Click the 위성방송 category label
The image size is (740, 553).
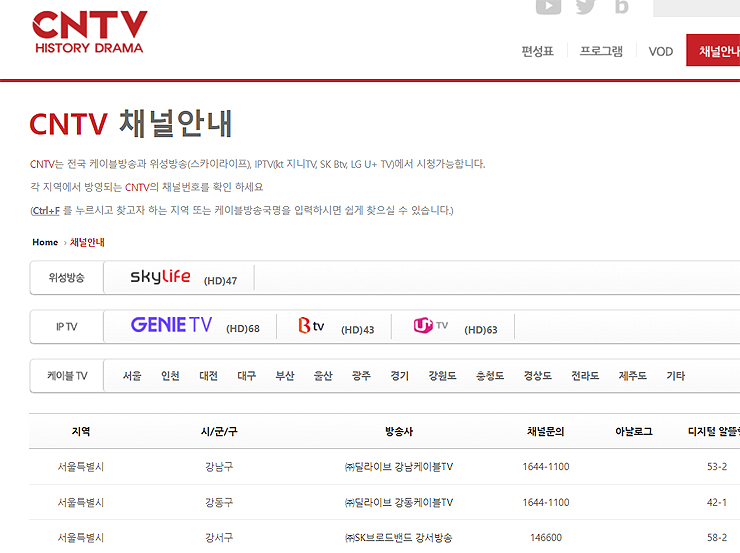coord(67,277)
